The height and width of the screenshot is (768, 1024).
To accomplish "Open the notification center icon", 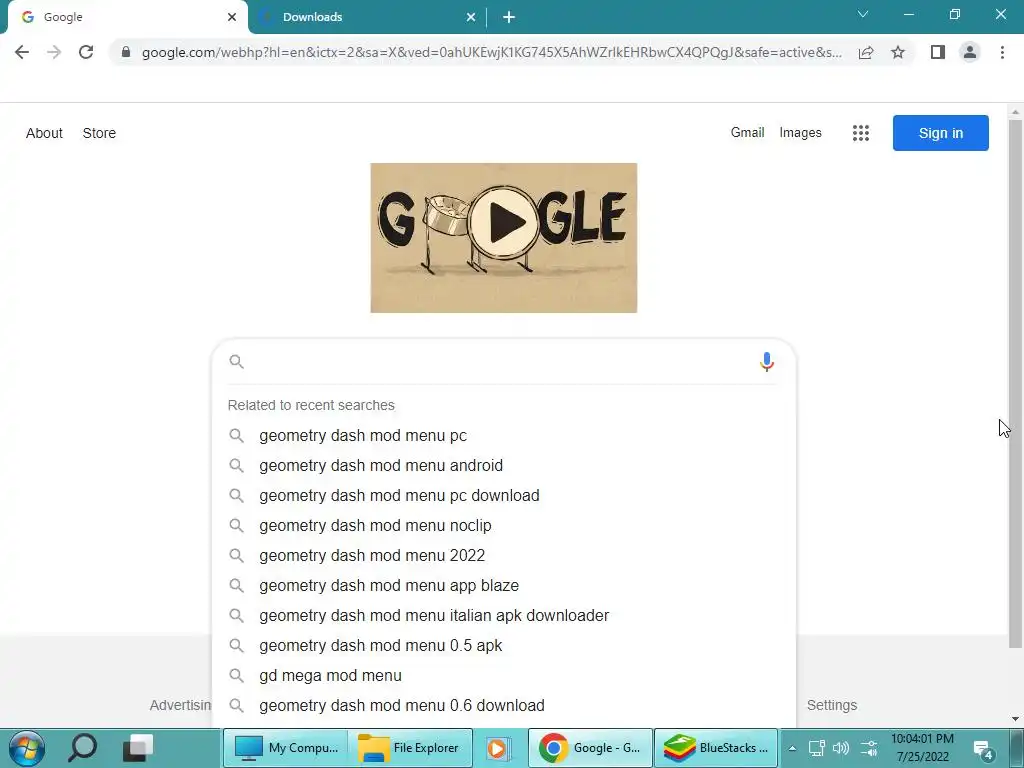I will (983, 749).
